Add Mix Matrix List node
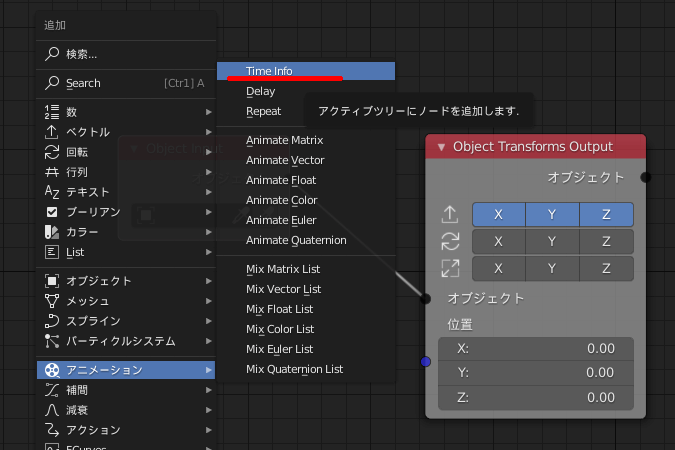 306,269
